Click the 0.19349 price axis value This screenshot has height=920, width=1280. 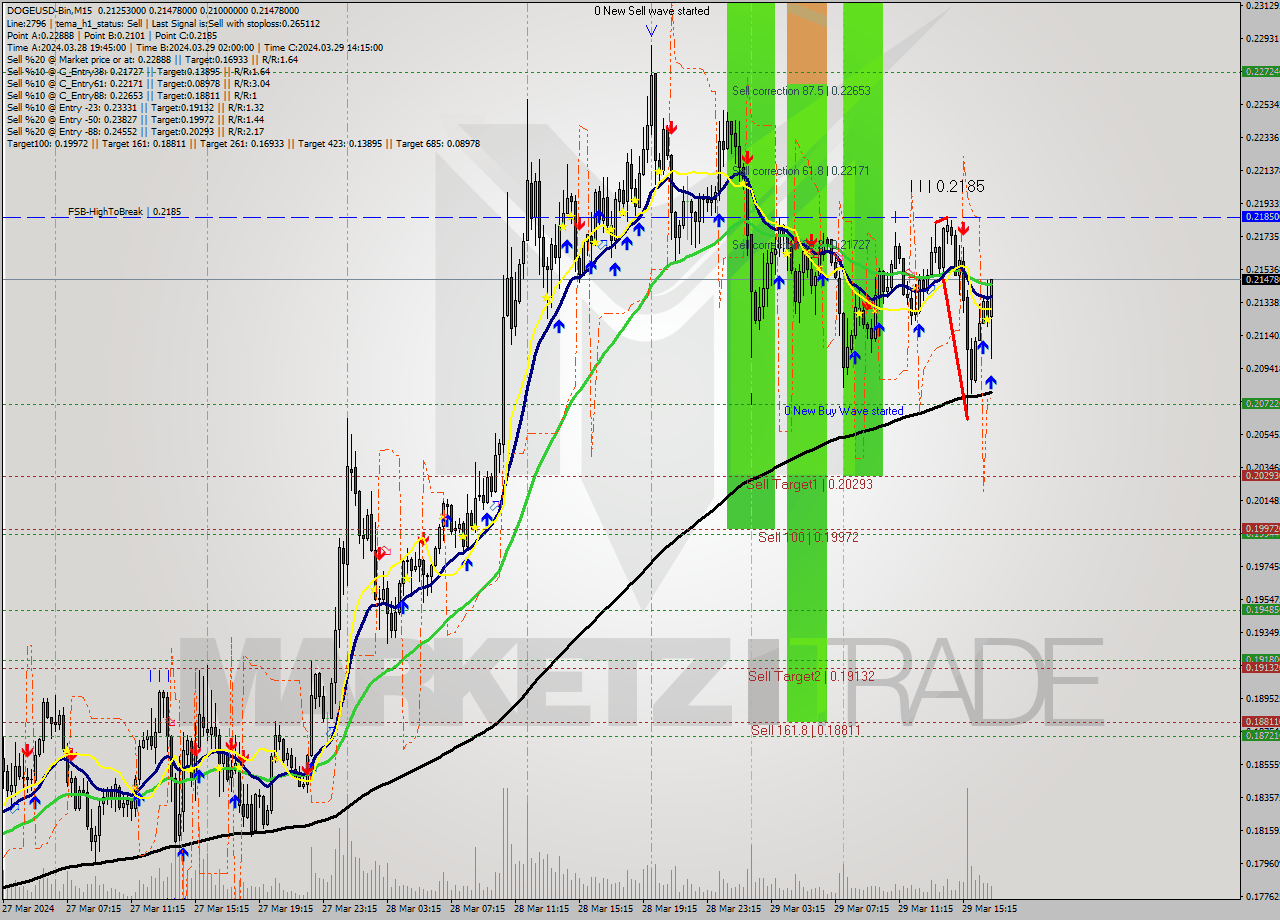[x=1262, y=633]
